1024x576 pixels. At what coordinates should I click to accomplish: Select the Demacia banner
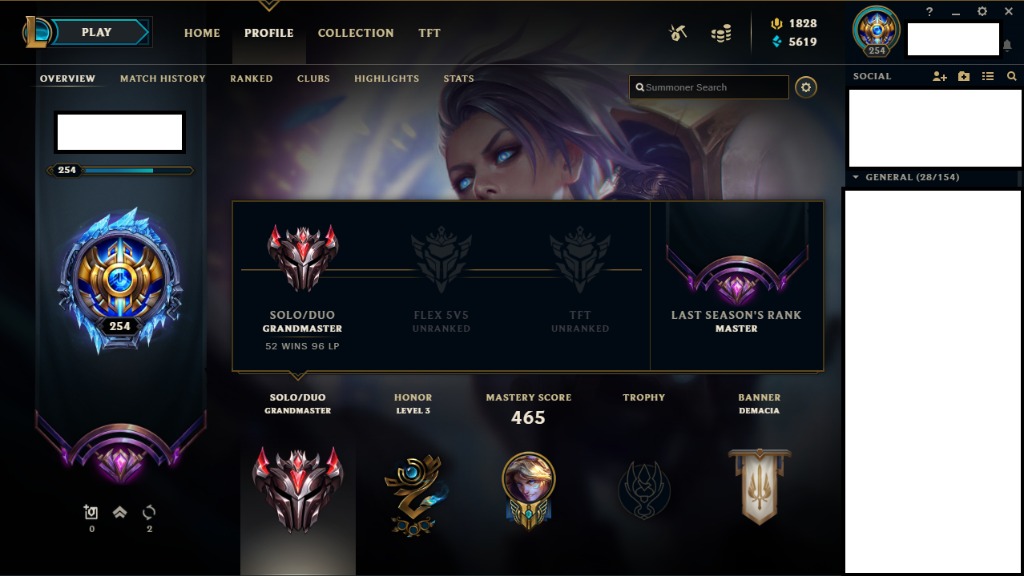click(x=759, y=487)
